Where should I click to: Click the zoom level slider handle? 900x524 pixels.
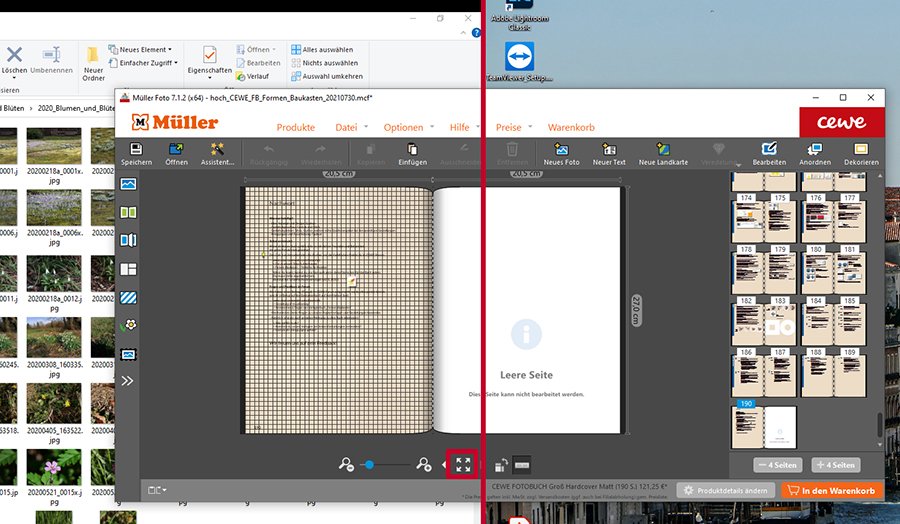coord(369,464)
